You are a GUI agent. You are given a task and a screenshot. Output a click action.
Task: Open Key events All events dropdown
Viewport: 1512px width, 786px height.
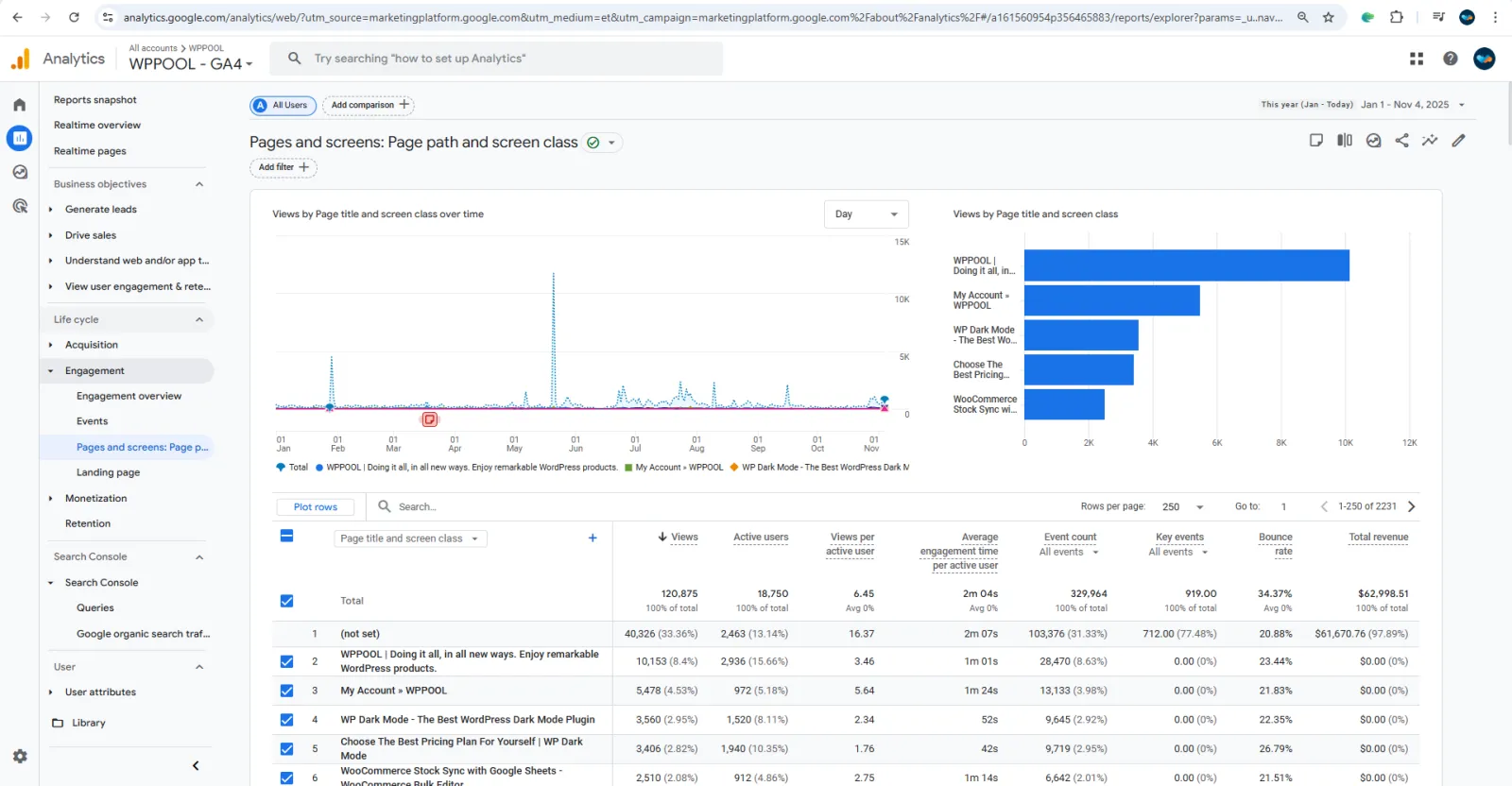point(1178,552)
